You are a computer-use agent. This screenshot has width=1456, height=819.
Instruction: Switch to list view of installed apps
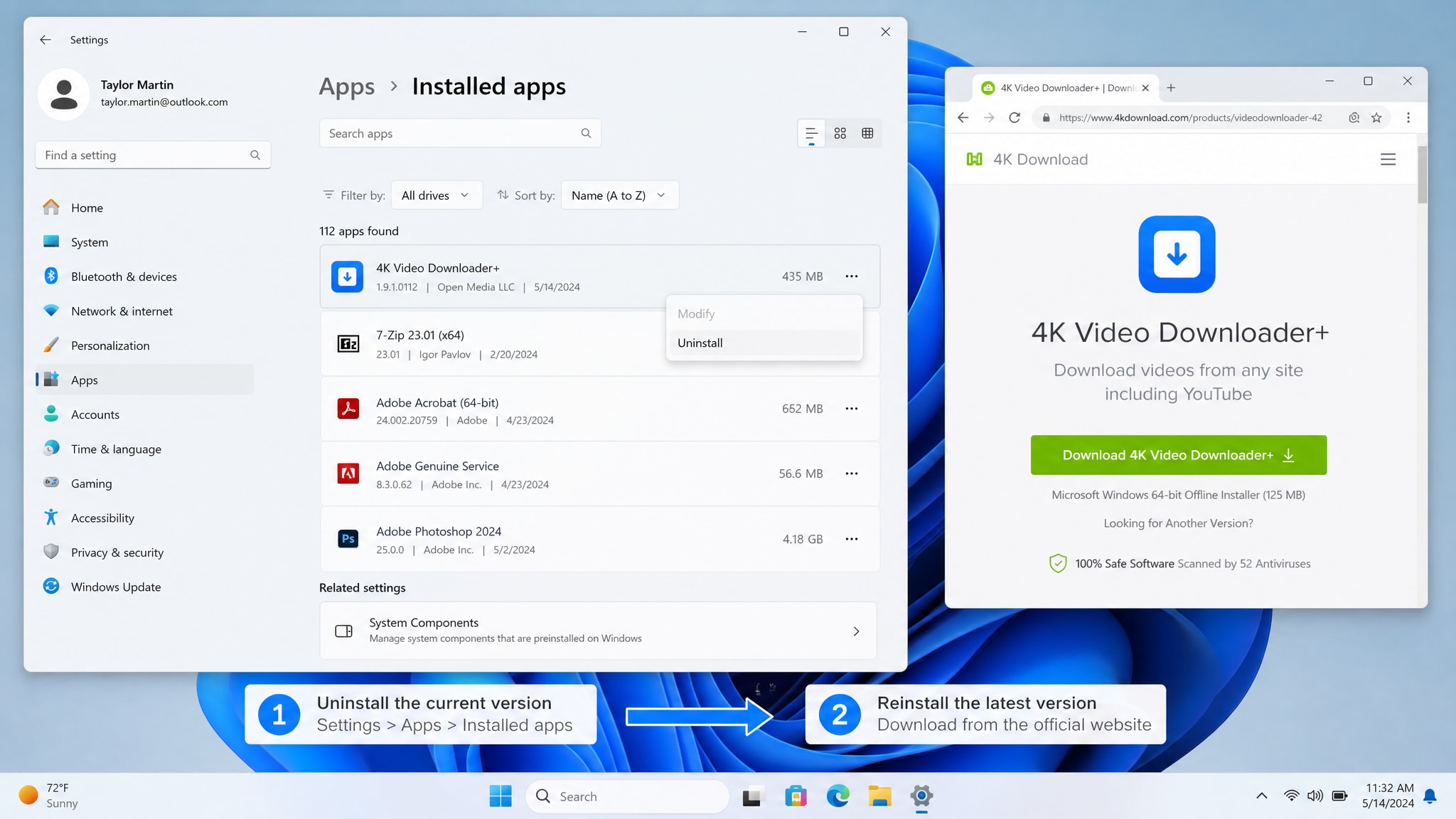811,134
